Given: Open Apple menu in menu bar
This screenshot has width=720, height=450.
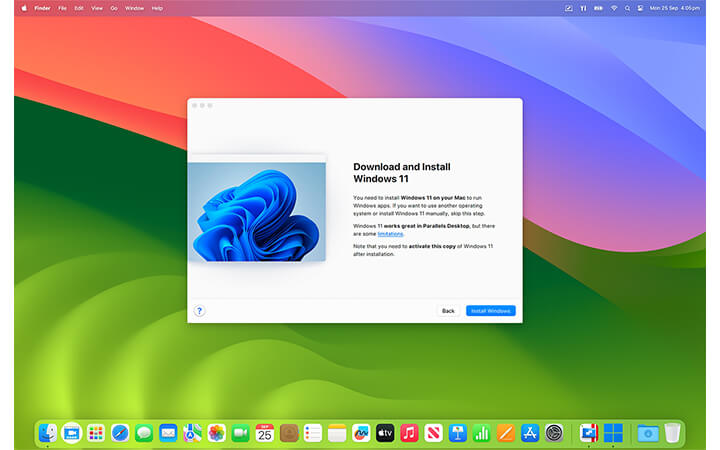Looking at the screenshot, I should [x=24, y=8].
